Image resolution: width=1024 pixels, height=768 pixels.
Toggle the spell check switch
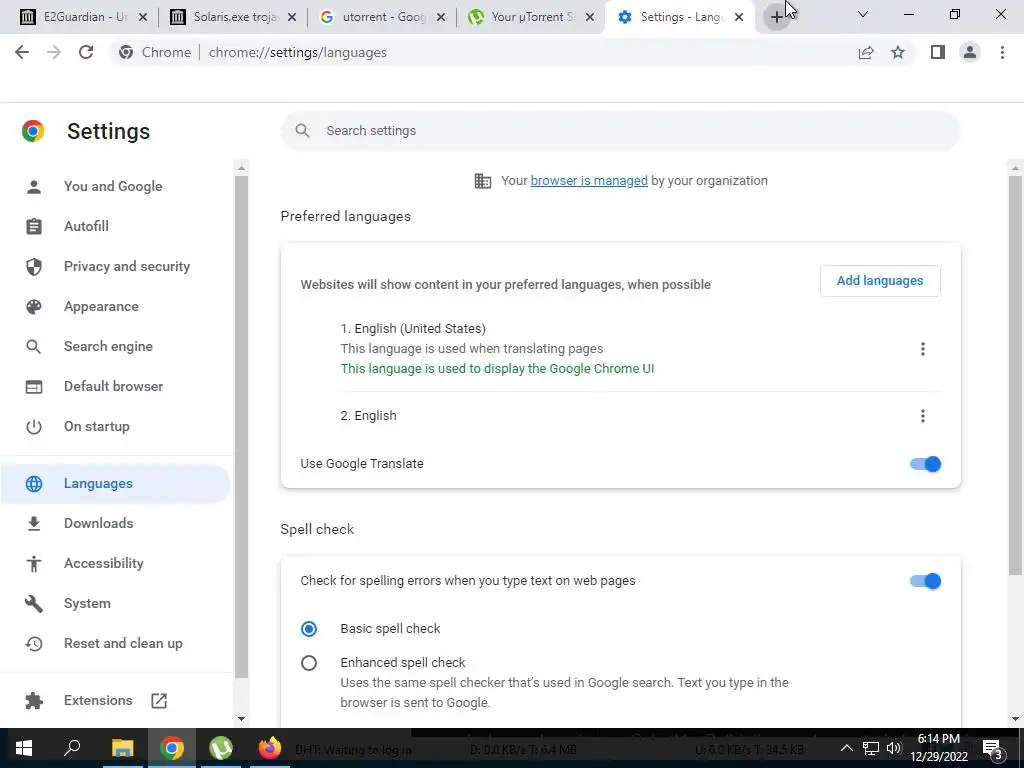click(x=925, y=581)
